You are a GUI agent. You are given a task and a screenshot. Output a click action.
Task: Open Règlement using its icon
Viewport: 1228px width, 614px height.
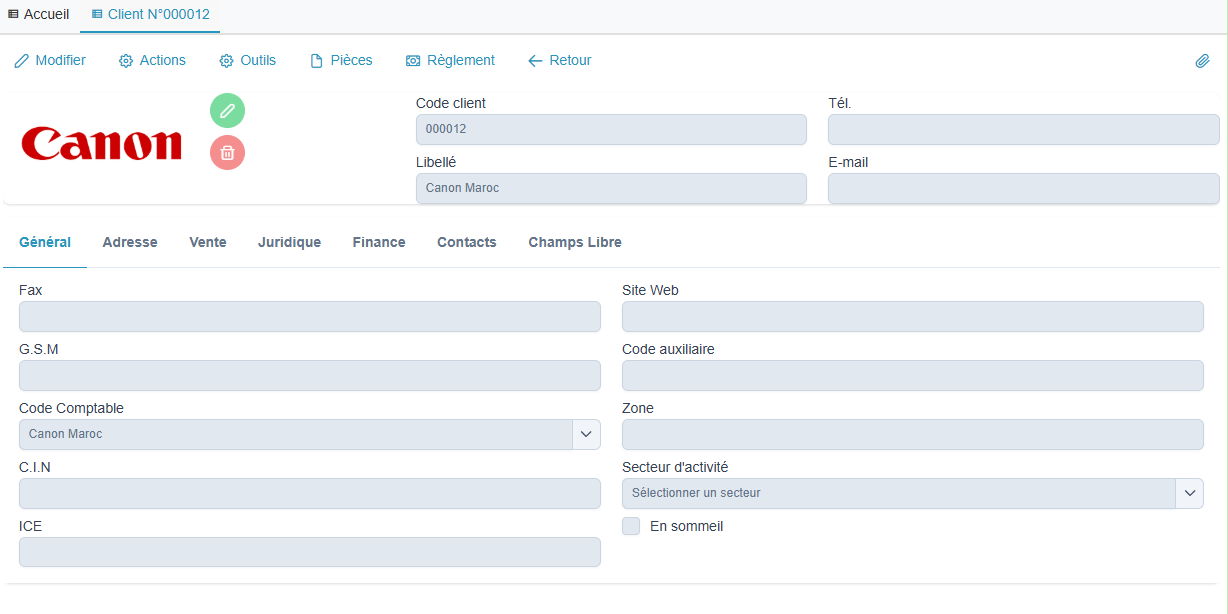[x=411, y=60]
